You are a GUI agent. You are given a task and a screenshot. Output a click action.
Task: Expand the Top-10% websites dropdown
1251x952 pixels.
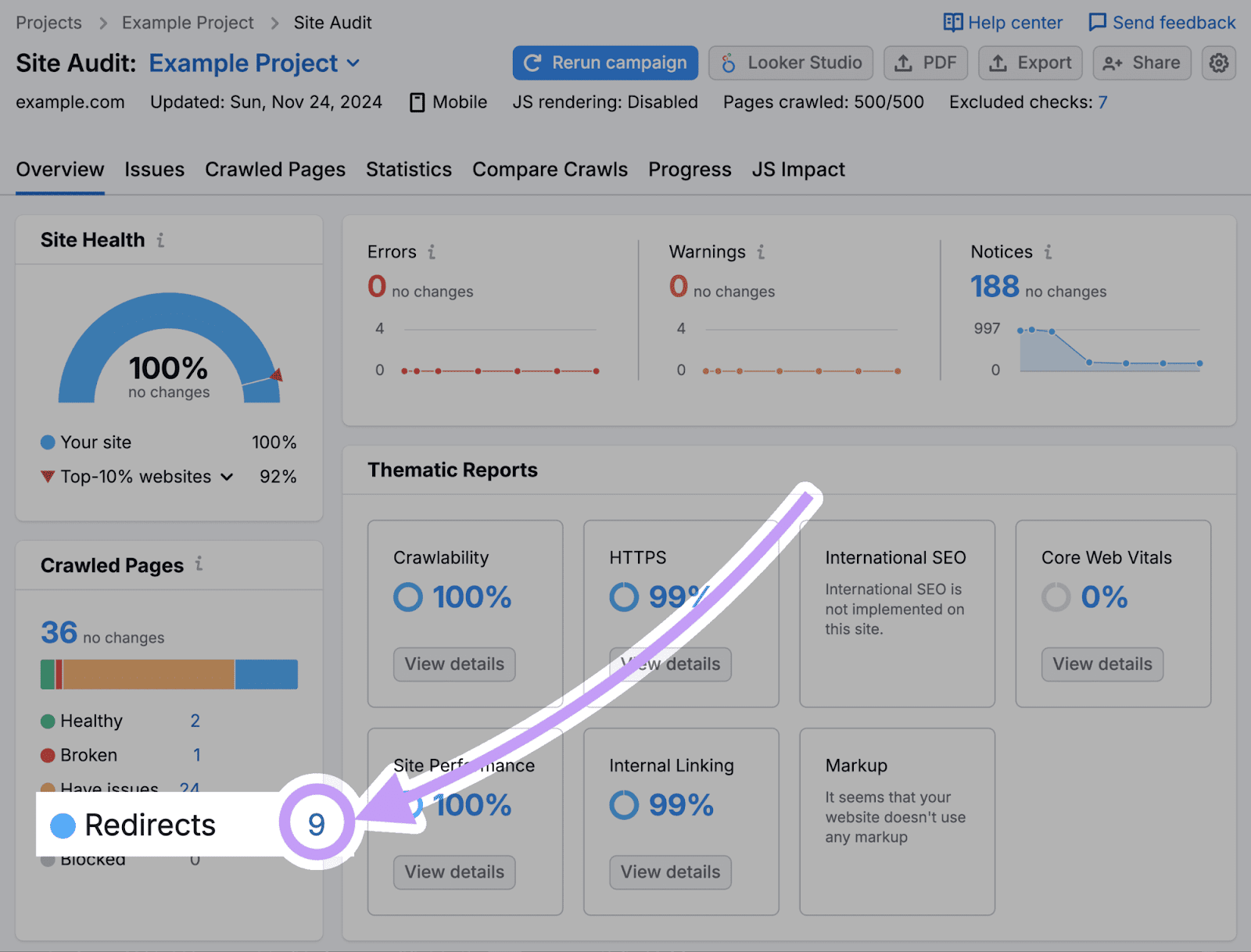(x=228, y=477)
